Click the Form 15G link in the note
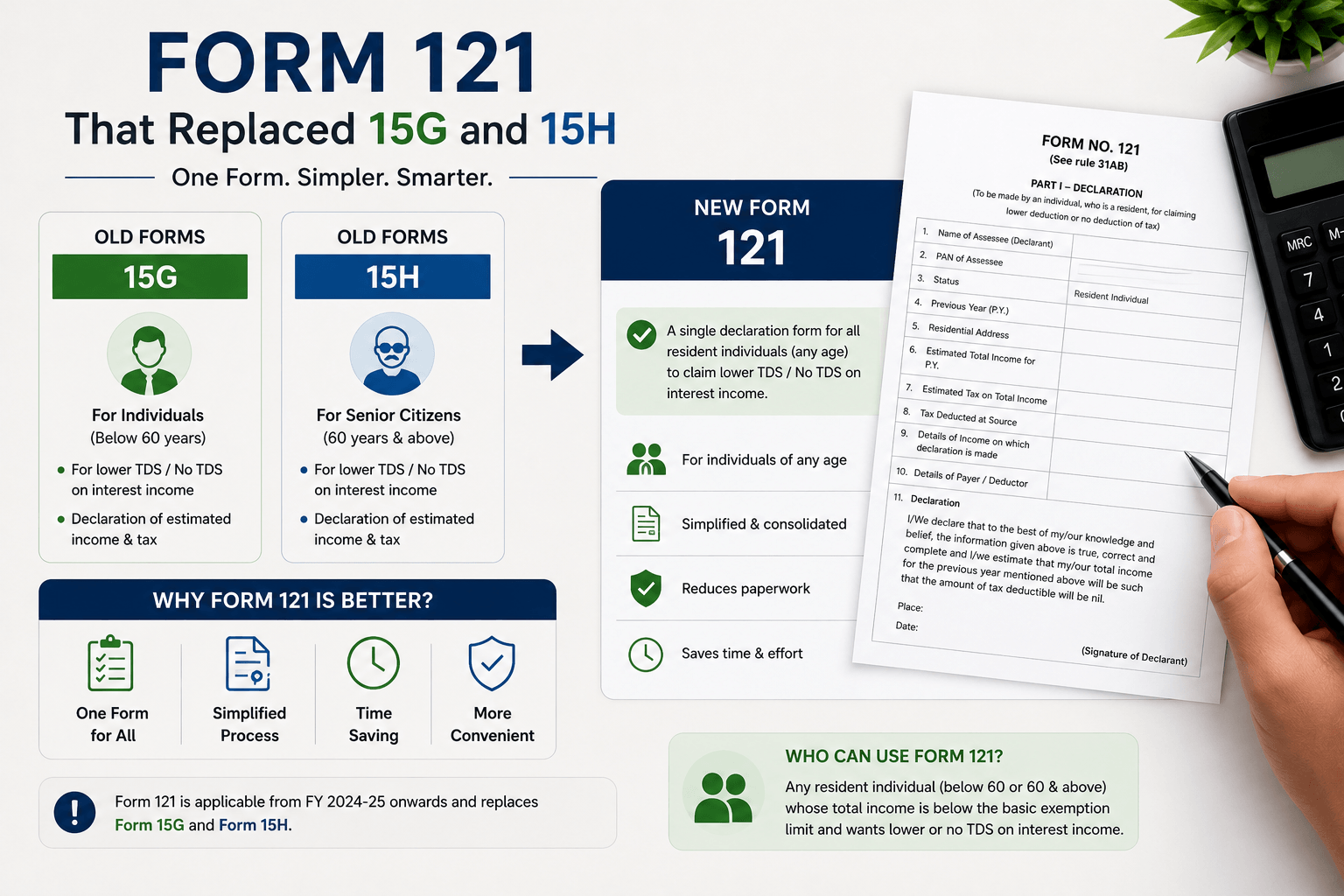Viewport: 1344px width, 896px height. 150,825
